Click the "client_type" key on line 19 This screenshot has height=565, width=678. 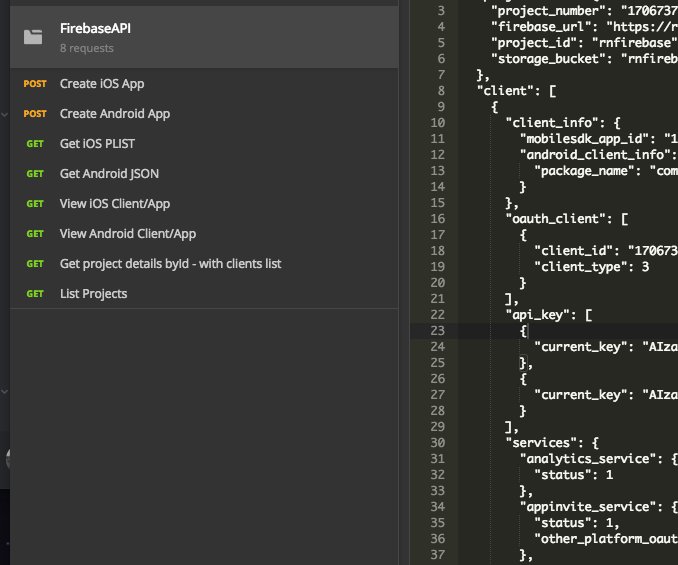tap(581, 267)
